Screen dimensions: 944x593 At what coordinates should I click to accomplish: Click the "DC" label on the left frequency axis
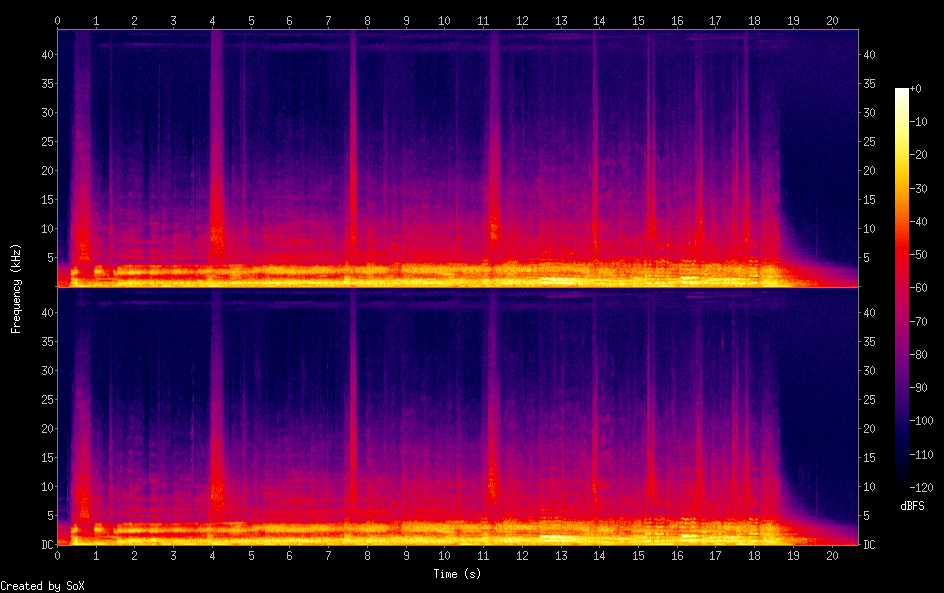[48, 544]
